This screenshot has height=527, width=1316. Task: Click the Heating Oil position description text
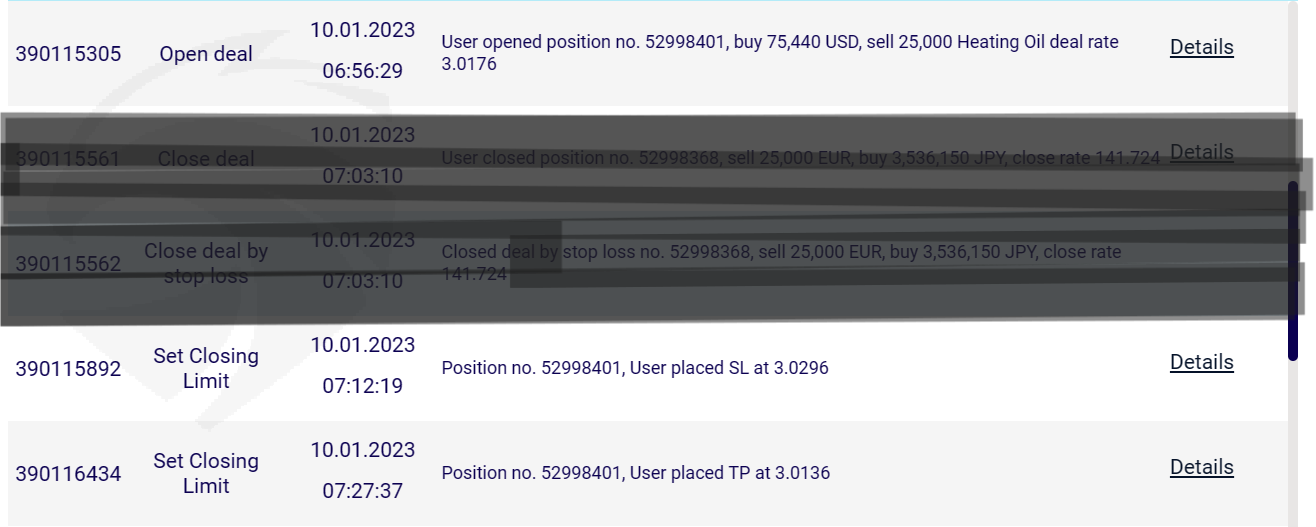[779, 53]
